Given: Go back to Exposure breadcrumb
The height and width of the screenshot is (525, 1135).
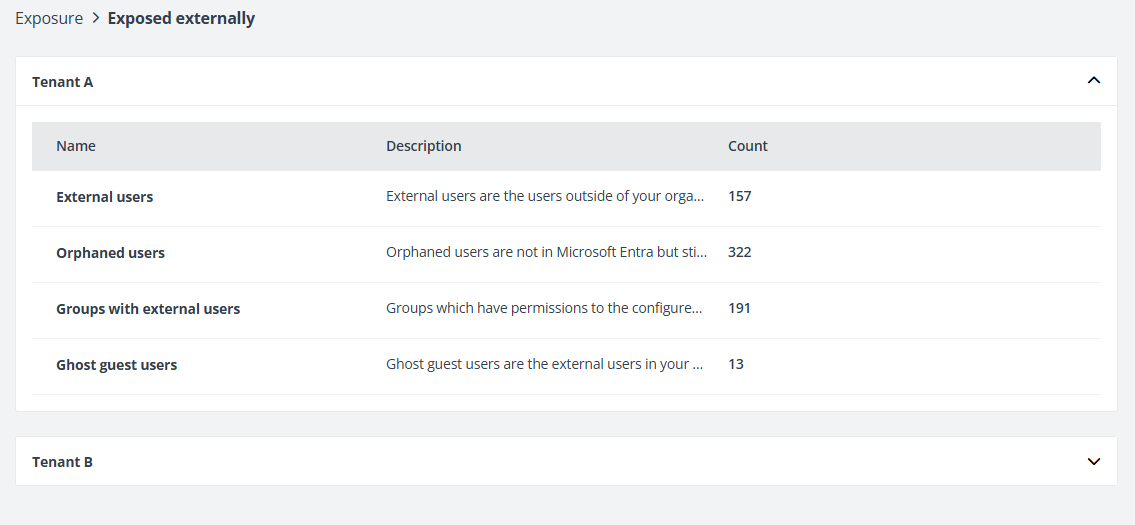Looking at the screenshot, I should (49, 19).
